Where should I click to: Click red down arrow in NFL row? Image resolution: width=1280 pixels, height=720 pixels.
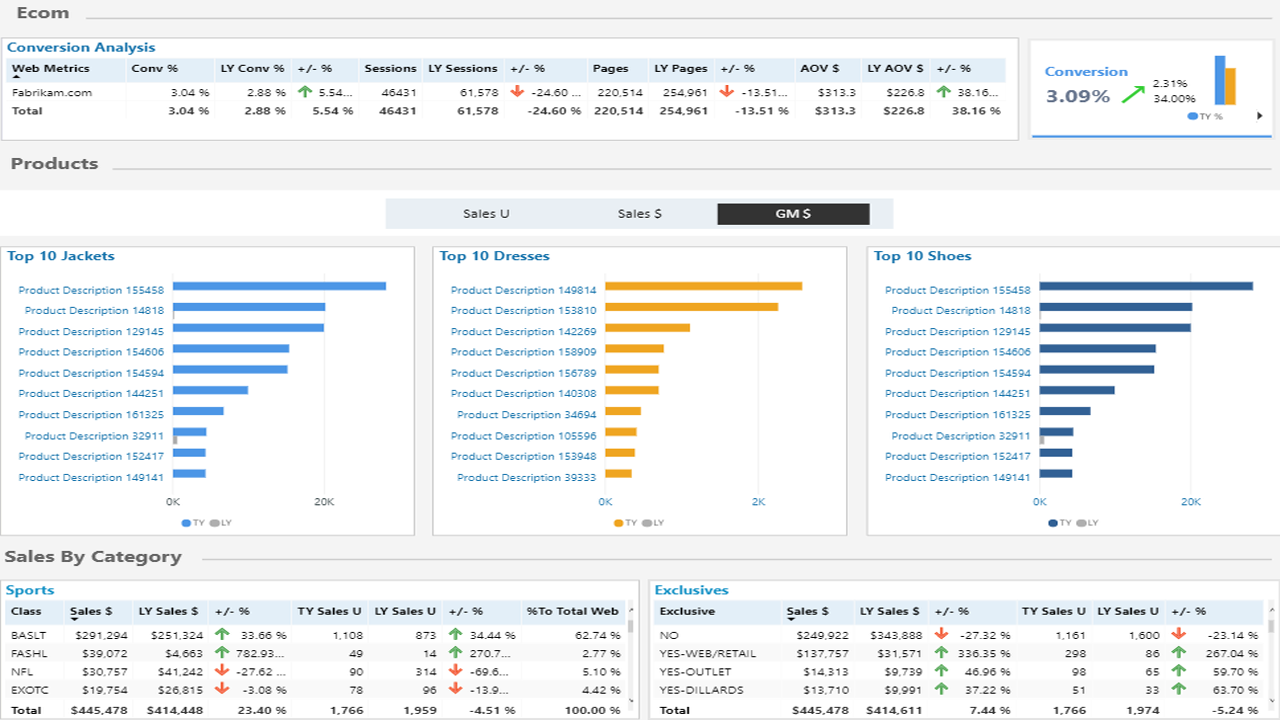(222, 672)
